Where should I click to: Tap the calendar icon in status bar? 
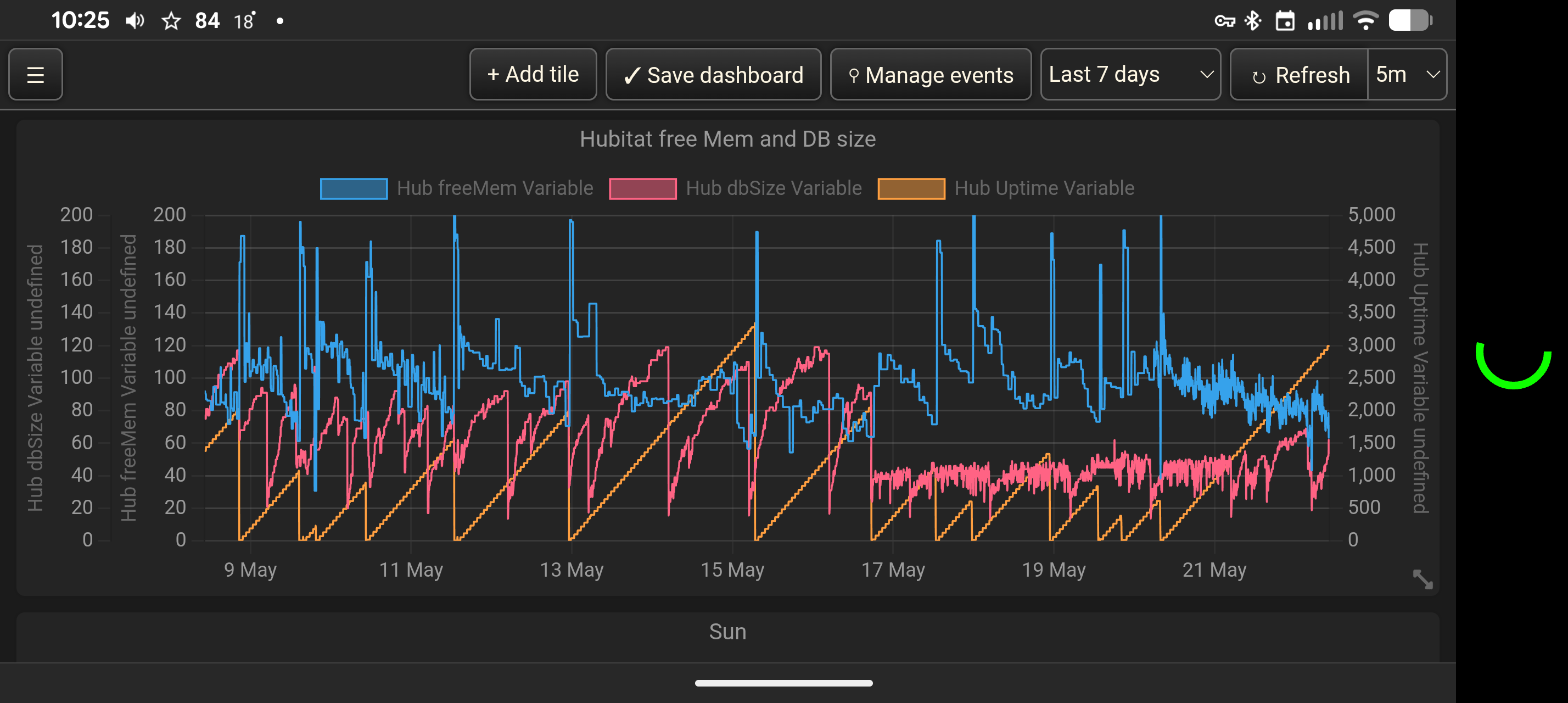[1285, 21]
